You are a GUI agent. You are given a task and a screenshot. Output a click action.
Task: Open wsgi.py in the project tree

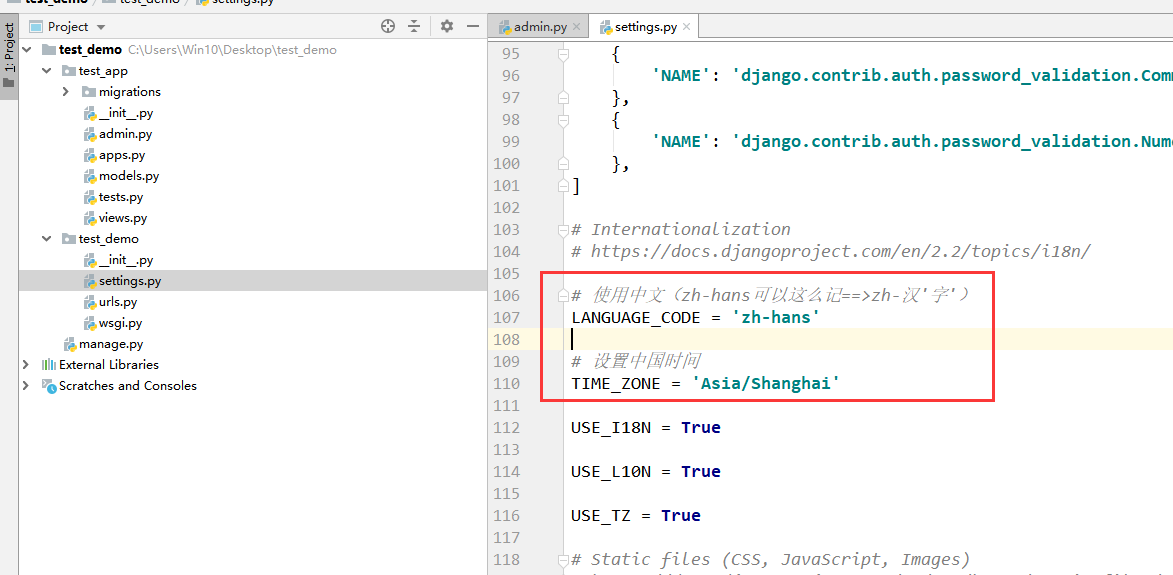pos(120,323)
